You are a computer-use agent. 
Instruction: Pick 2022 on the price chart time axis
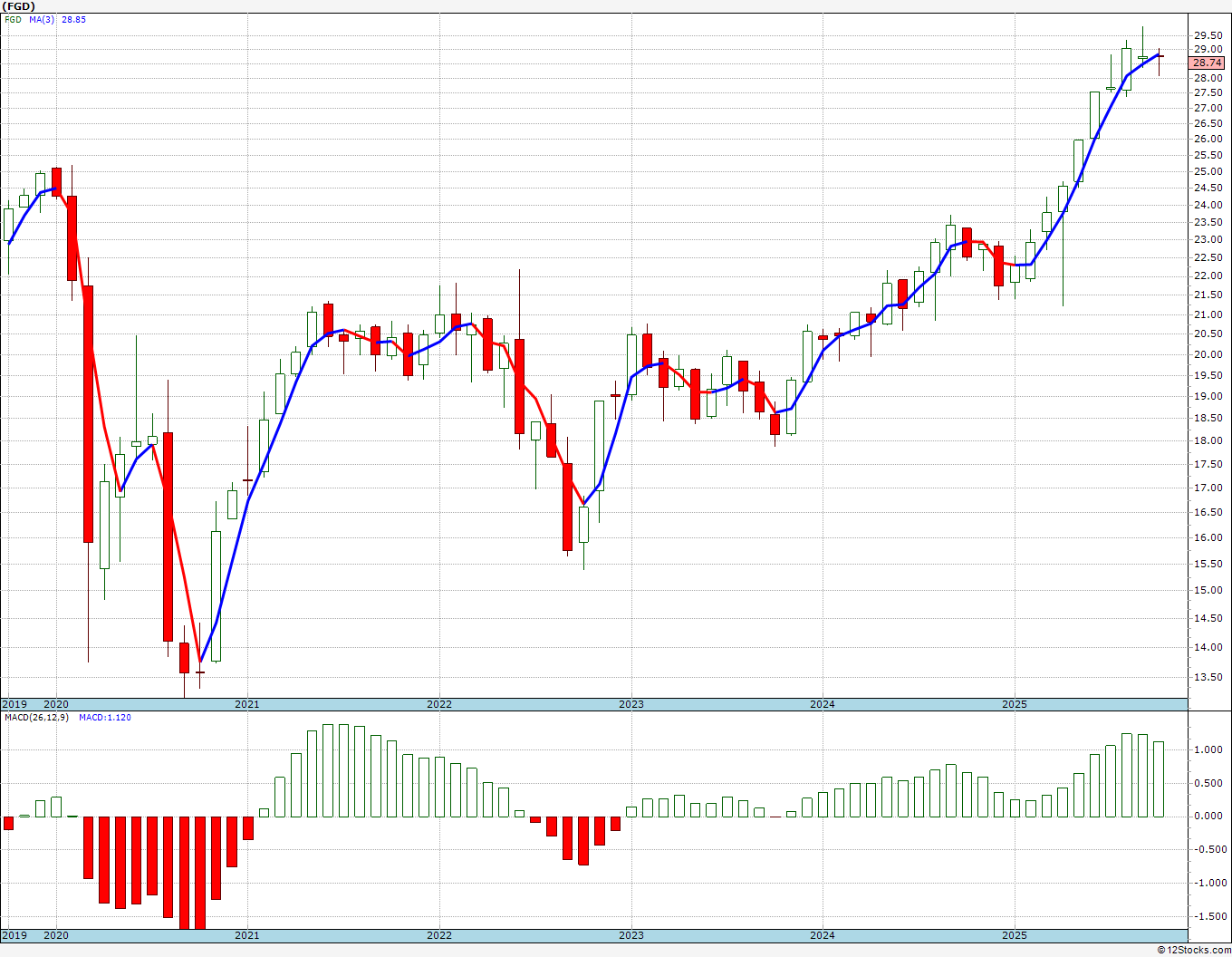point(439,704)
